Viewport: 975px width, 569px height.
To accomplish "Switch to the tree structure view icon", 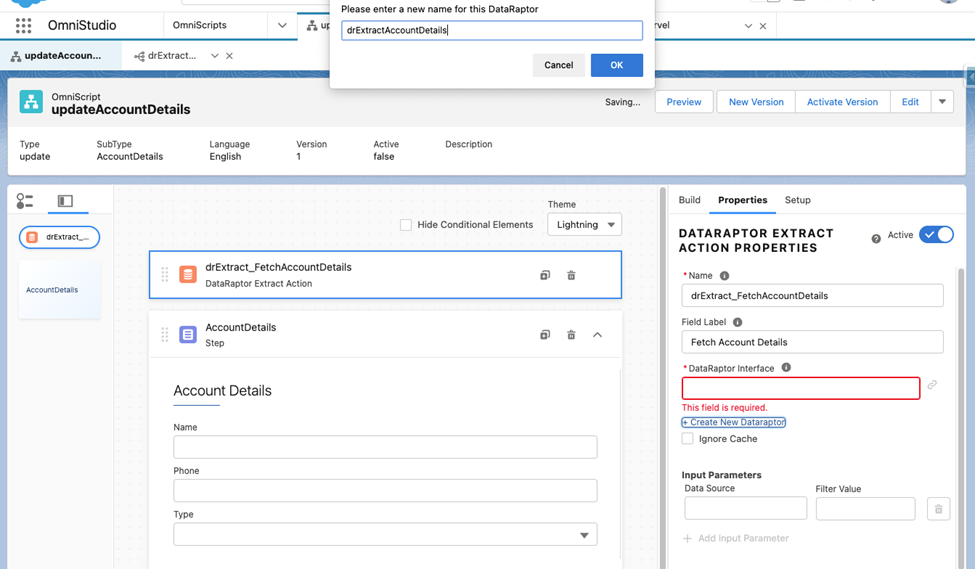I will pos(25,200).
